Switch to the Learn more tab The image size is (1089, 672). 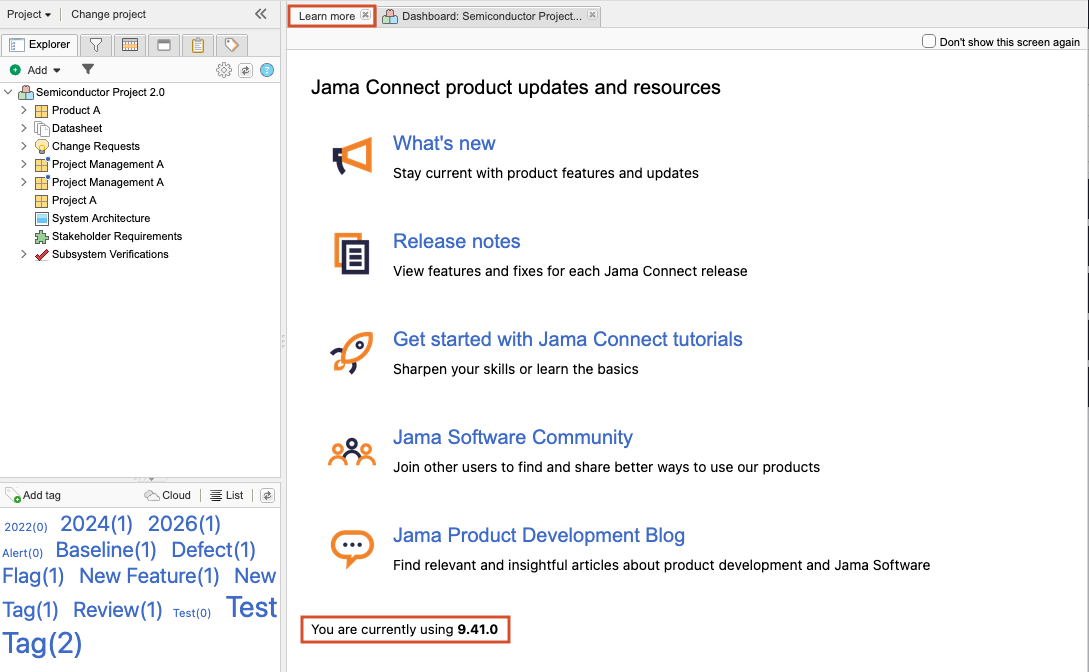[326, 16]
